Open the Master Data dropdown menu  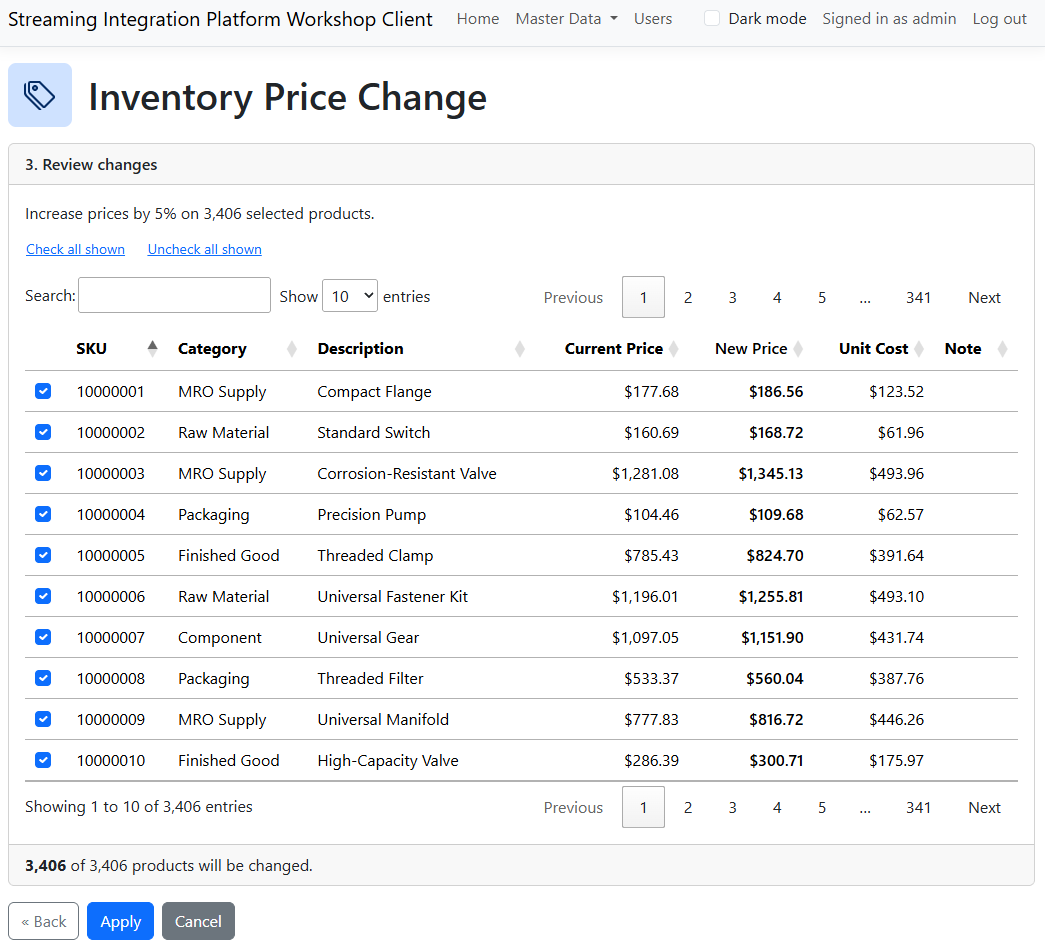point(566,19)
